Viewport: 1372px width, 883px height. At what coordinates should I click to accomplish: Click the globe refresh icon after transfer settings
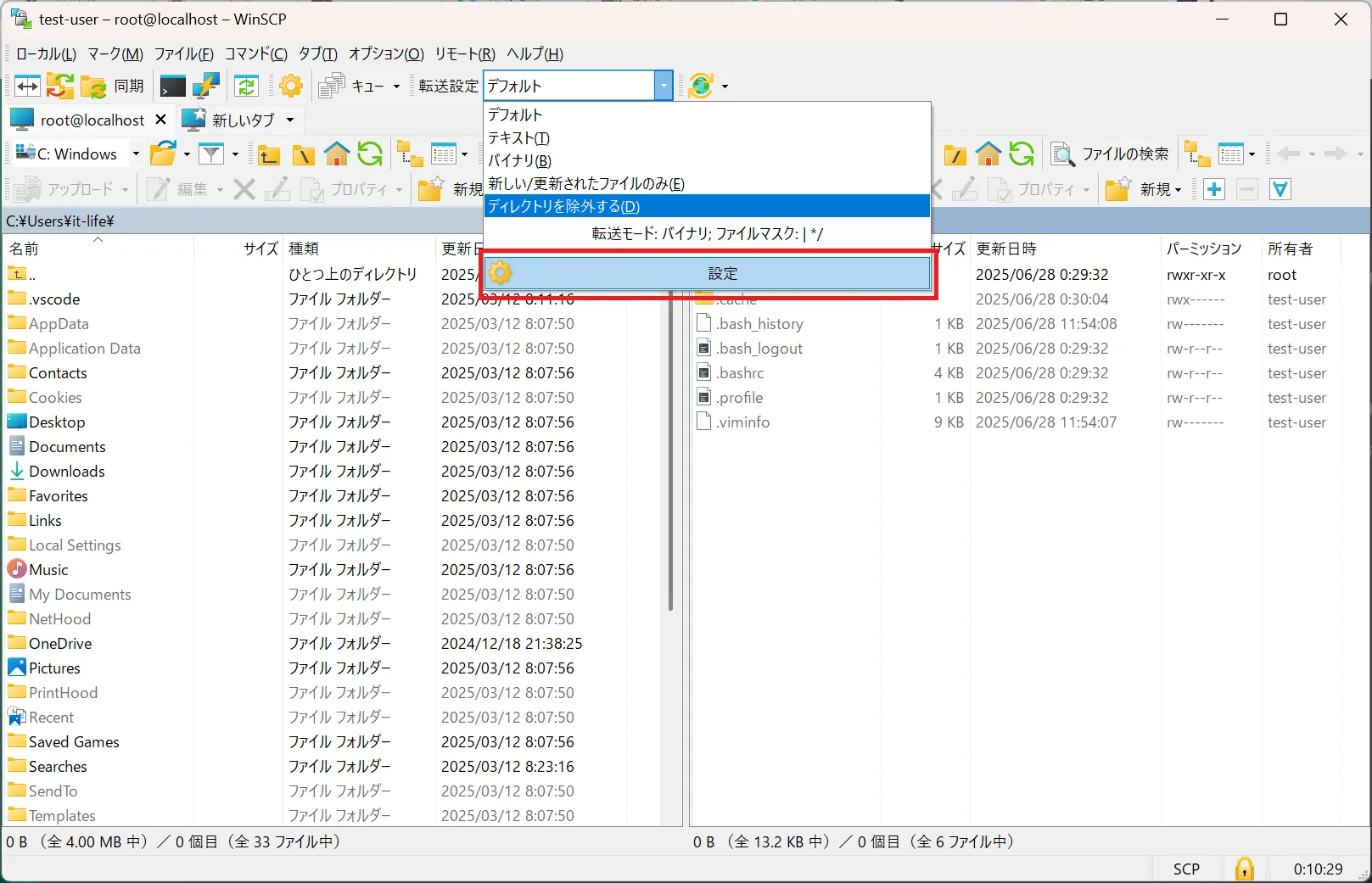tap(701, 86)
